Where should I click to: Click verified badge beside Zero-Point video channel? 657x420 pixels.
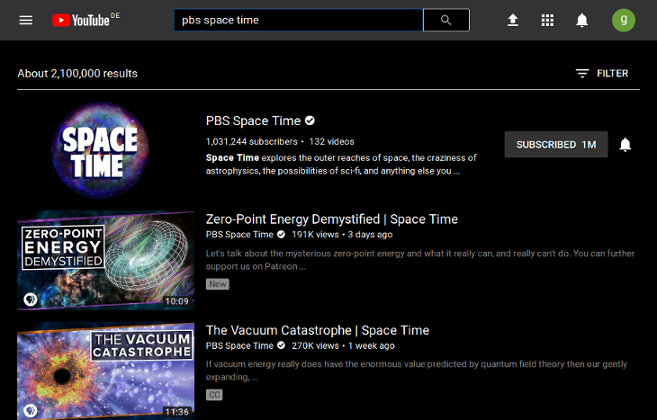point(281,235)
